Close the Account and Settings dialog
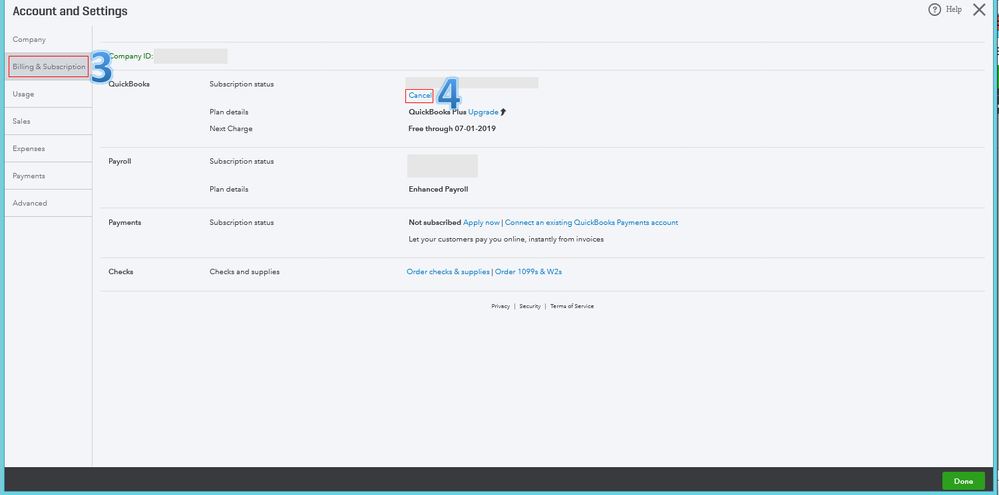Image resolution: width=999 pixels, height=495 pixels. coord(979,10)
